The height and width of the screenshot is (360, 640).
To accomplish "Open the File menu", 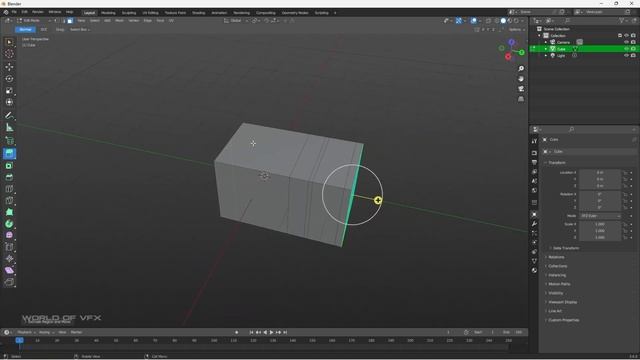I will tap(14, 12).
